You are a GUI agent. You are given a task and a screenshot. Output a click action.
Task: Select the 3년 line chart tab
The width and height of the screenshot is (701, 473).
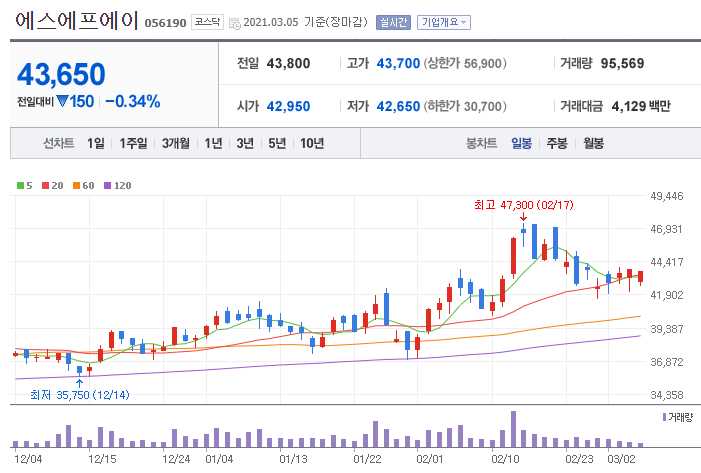pyautogui.click(x=245, y=144)
